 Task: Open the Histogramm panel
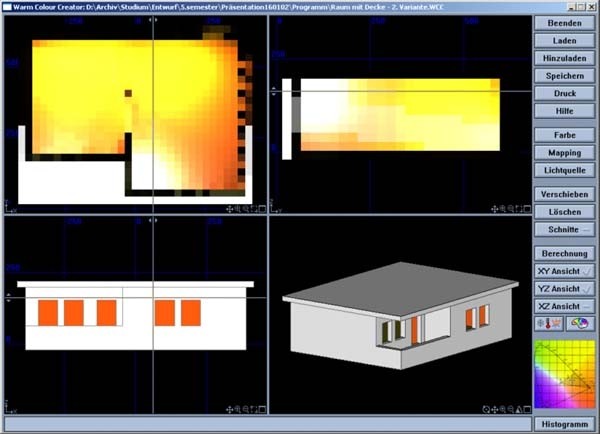pos(564,424)
